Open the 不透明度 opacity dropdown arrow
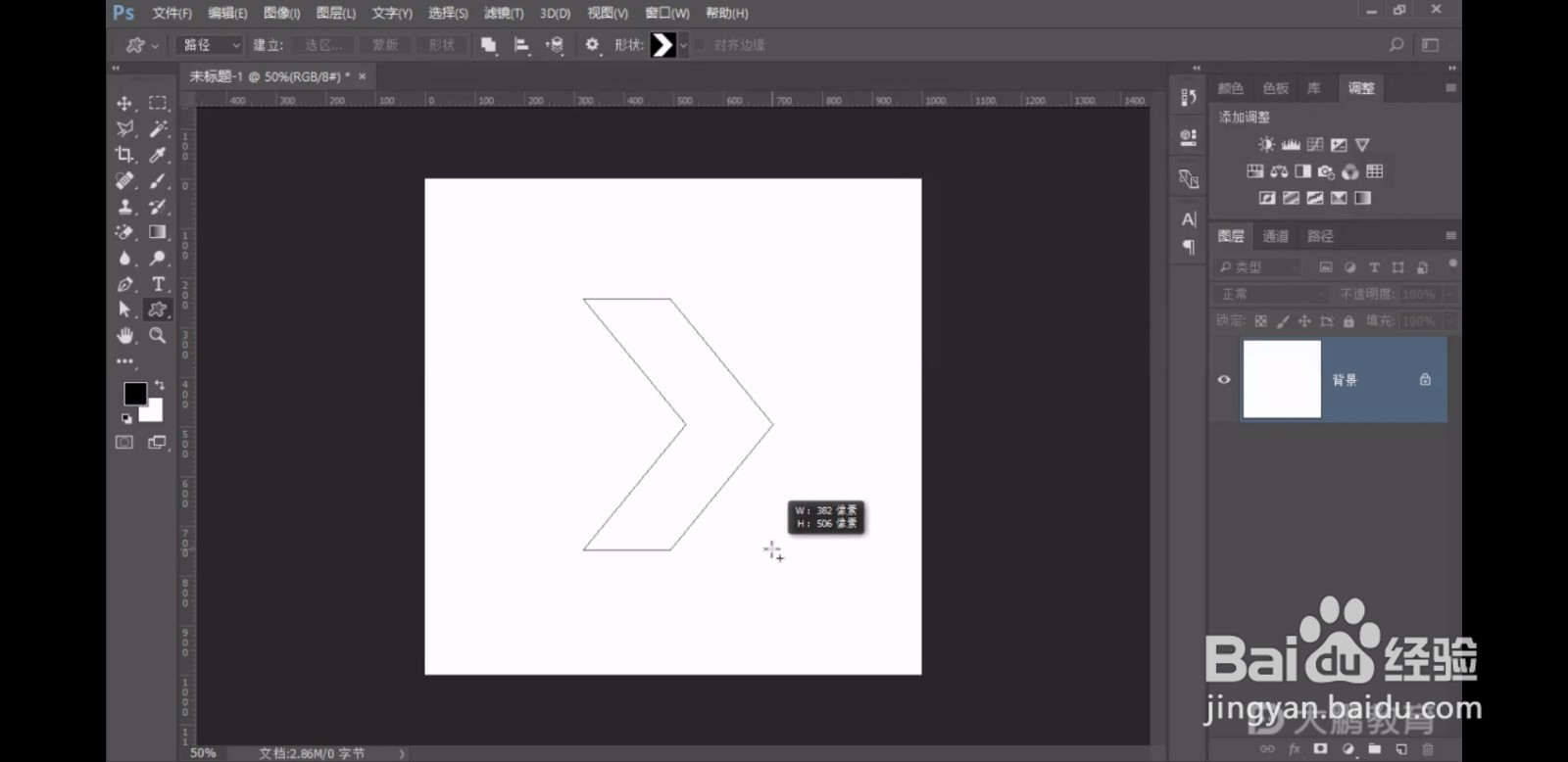1568x762 pixels. (x=1450, y=294)
